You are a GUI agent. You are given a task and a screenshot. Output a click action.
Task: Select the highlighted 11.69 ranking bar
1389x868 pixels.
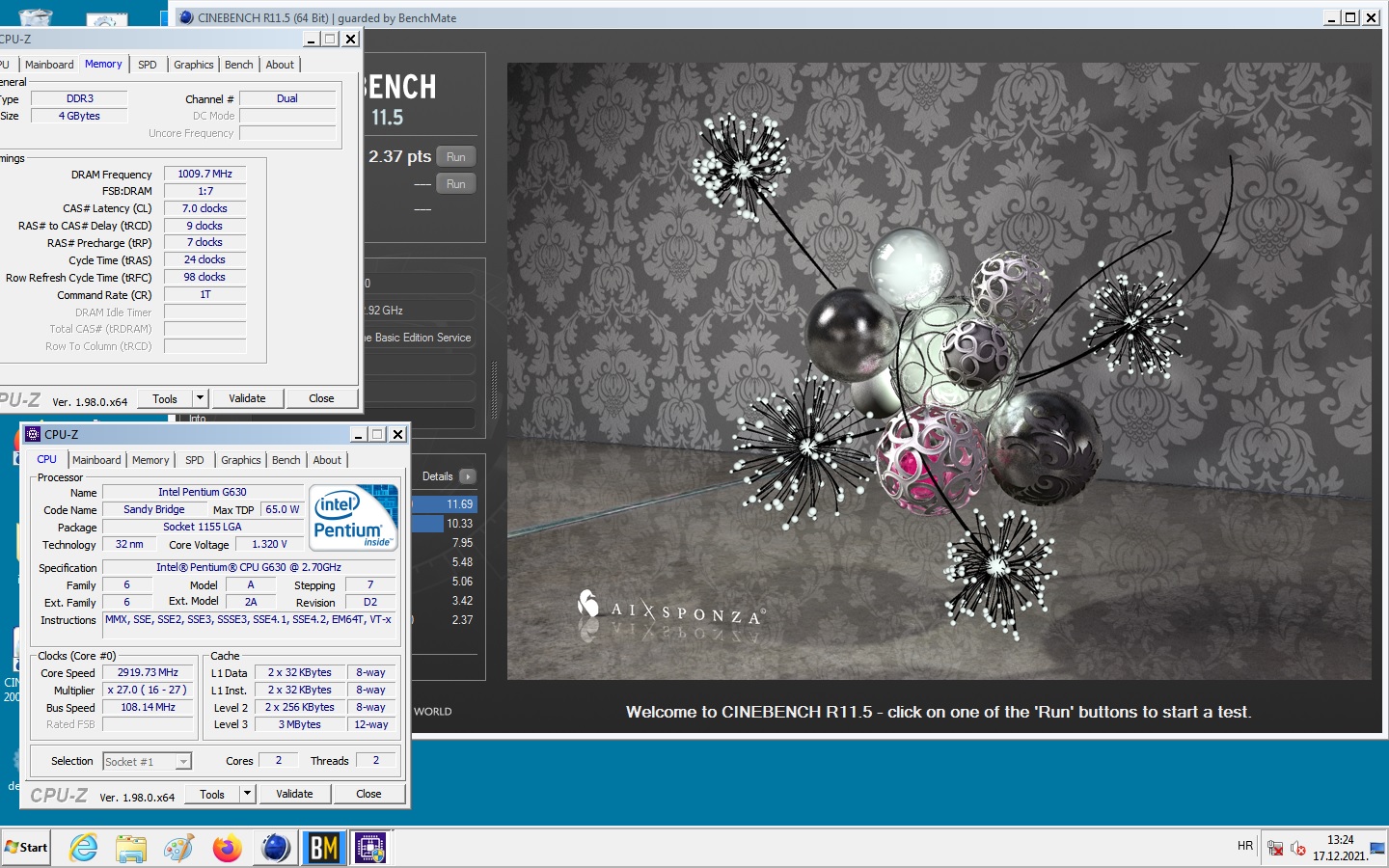(x=445, y=504)
